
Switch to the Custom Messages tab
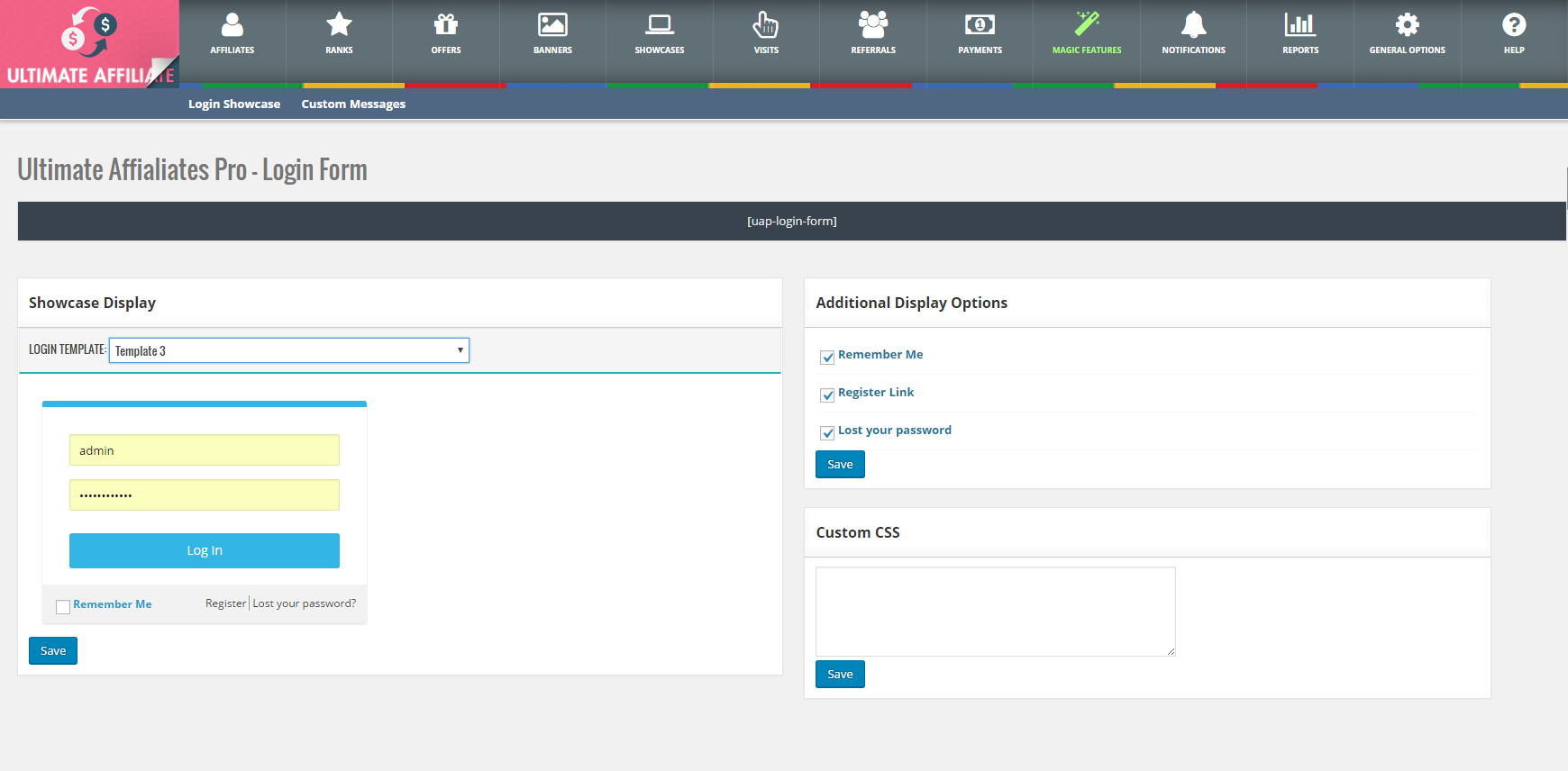353,104
